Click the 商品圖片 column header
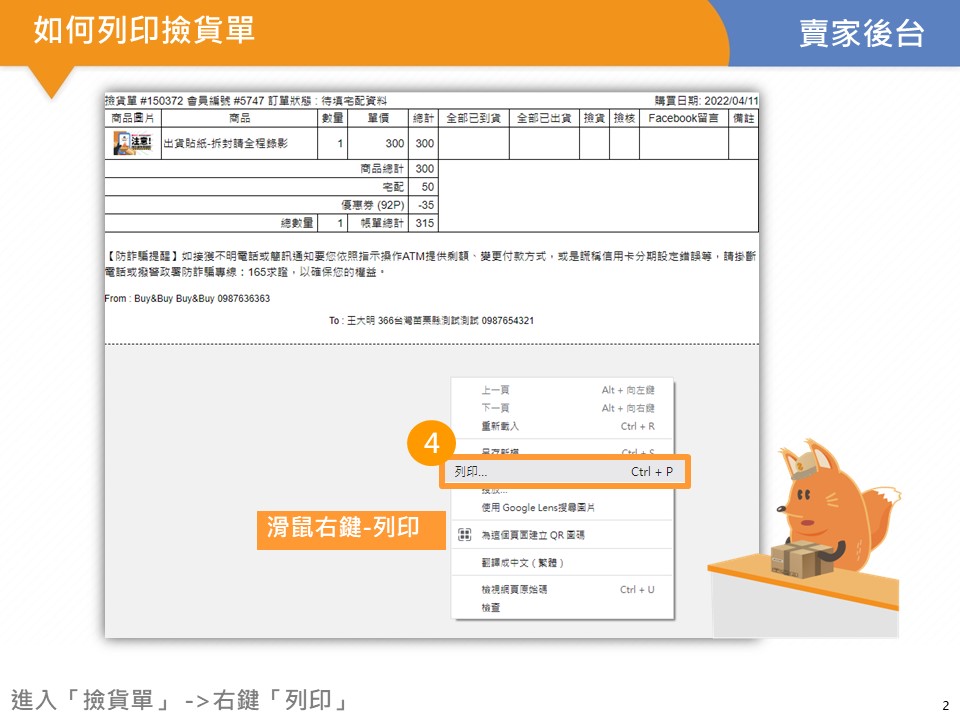 point(132,118)
